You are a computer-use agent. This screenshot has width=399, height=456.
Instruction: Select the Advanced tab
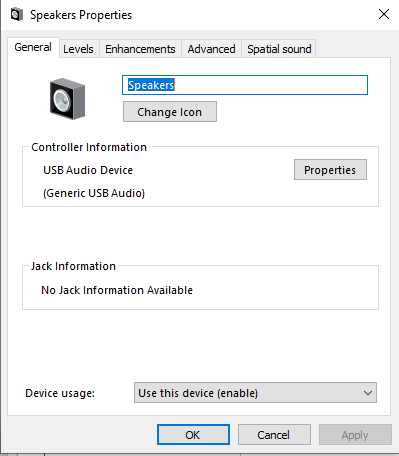211,49
